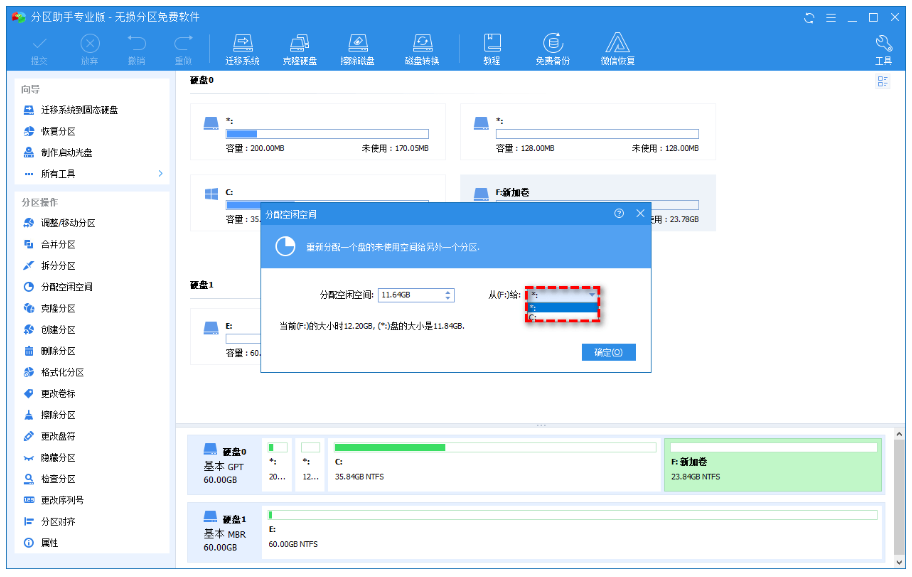Close the 分配空闲空间 dialog
This screenshot has width=912, height=577.
[x=640, y=213]
